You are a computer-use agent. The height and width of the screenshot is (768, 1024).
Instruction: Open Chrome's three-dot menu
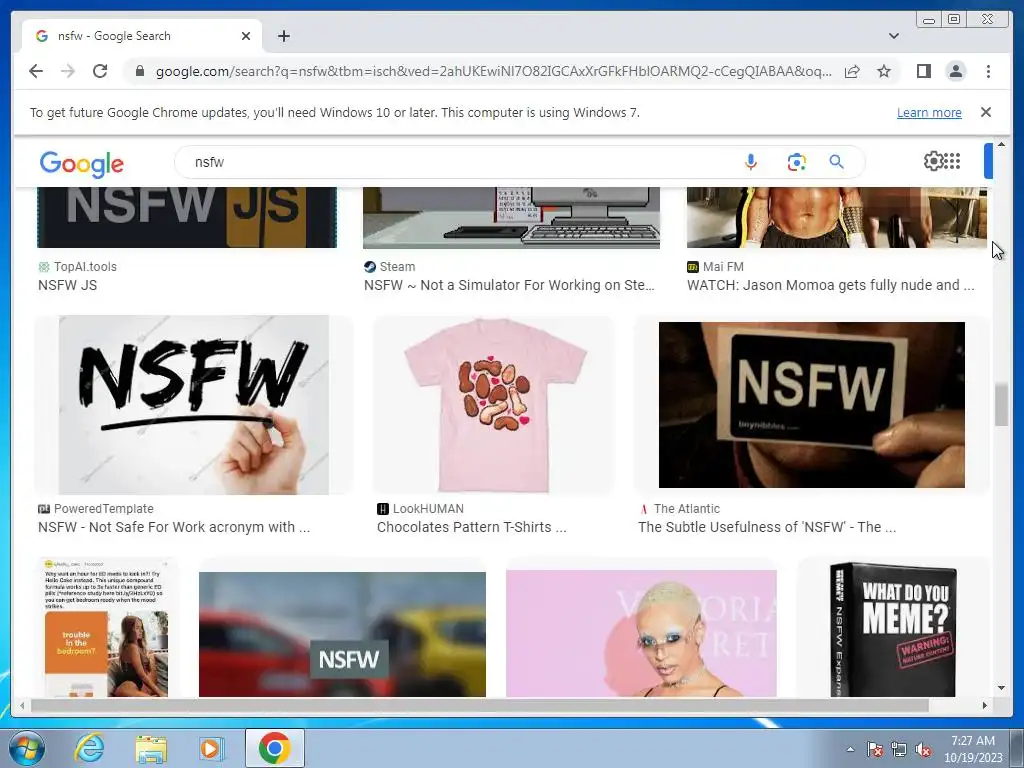[988, 71]
